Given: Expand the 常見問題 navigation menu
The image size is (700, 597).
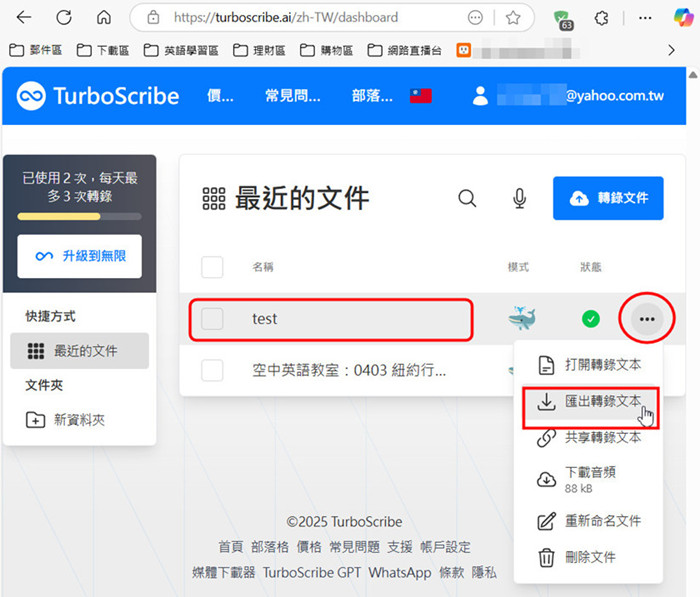Looking at the screenshot, I should point(292,96).
